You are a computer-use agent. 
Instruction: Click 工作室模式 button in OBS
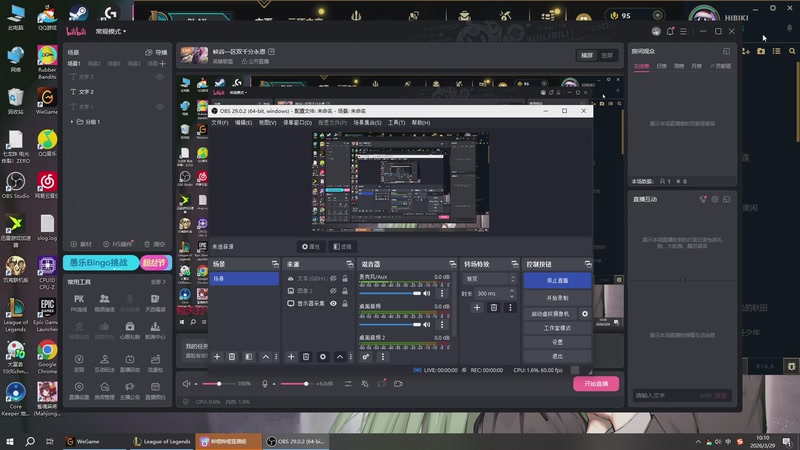click(557, 328)
